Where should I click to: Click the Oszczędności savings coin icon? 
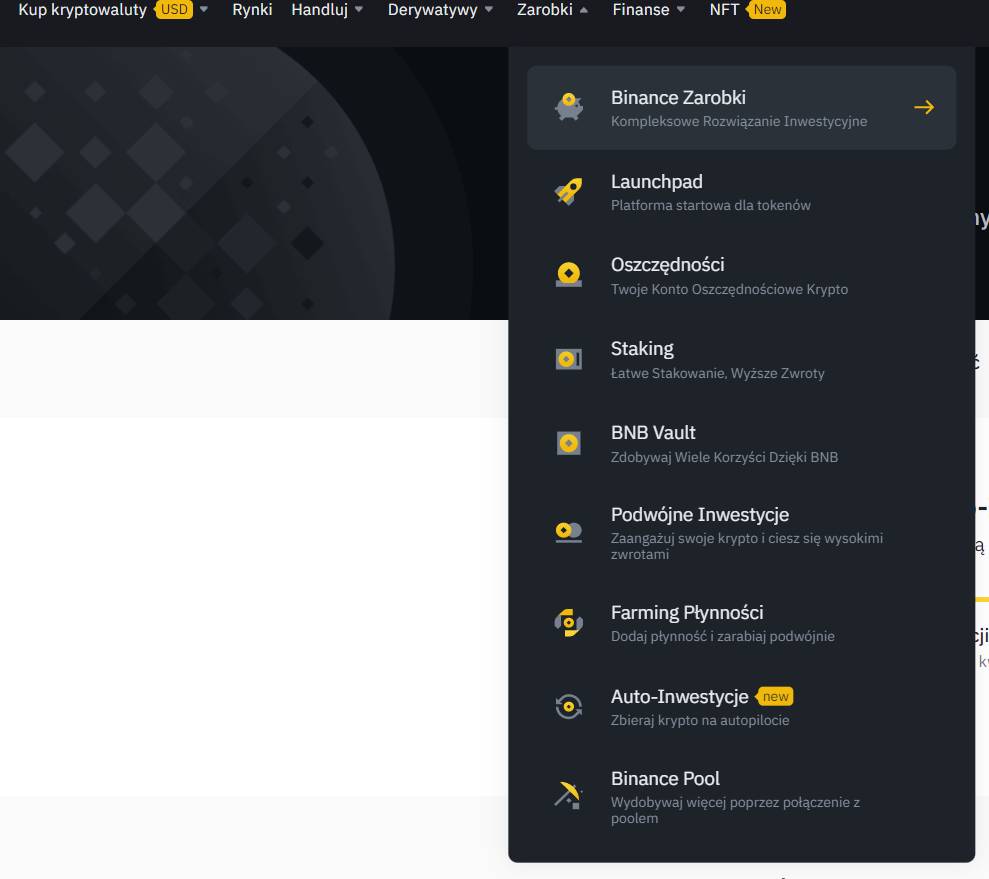tap(569, 275)
